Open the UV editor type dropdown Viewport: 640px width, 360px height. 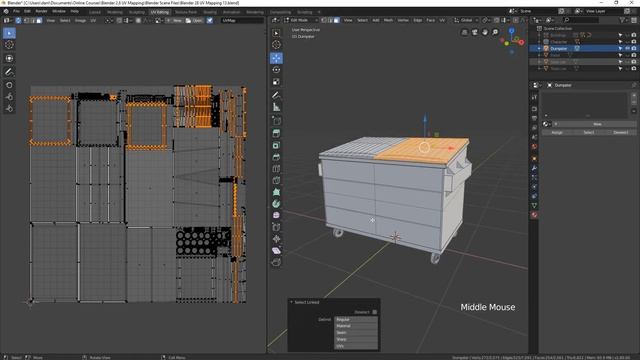[x=7, y=20]
